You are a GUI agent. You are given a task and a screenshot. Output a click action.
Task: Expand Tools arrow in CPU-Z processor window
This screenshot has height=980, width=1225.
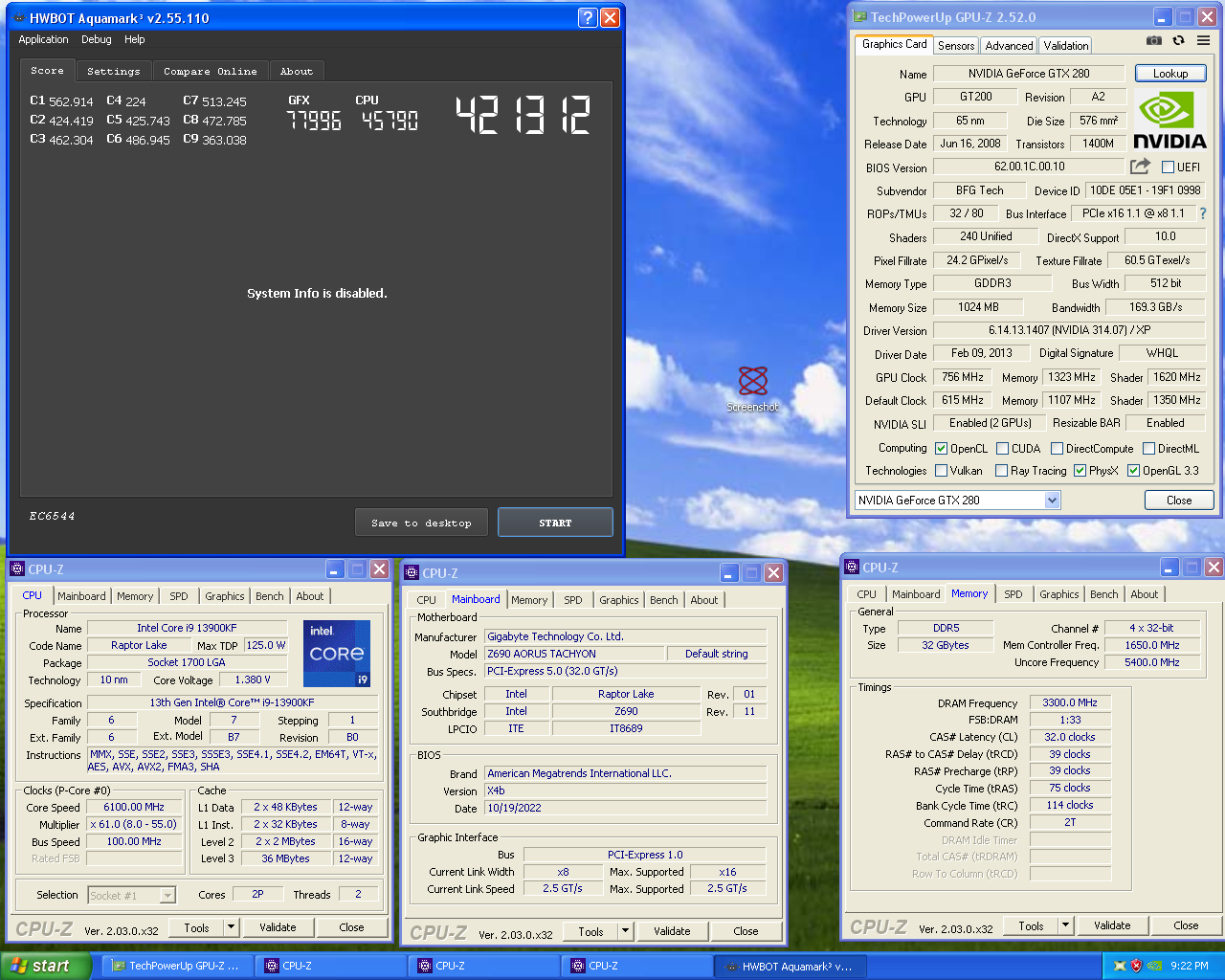231,926
